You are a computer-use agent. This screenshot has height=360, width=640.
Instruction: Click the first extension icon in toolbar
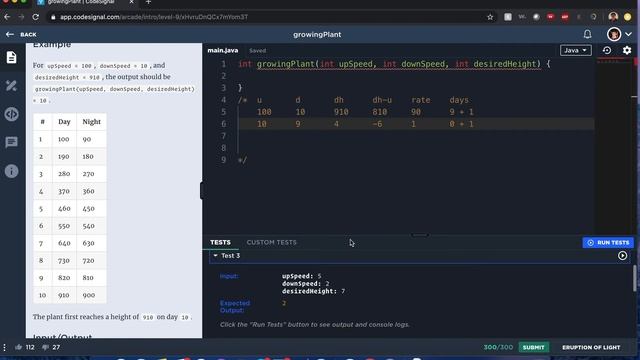(508, 17)
